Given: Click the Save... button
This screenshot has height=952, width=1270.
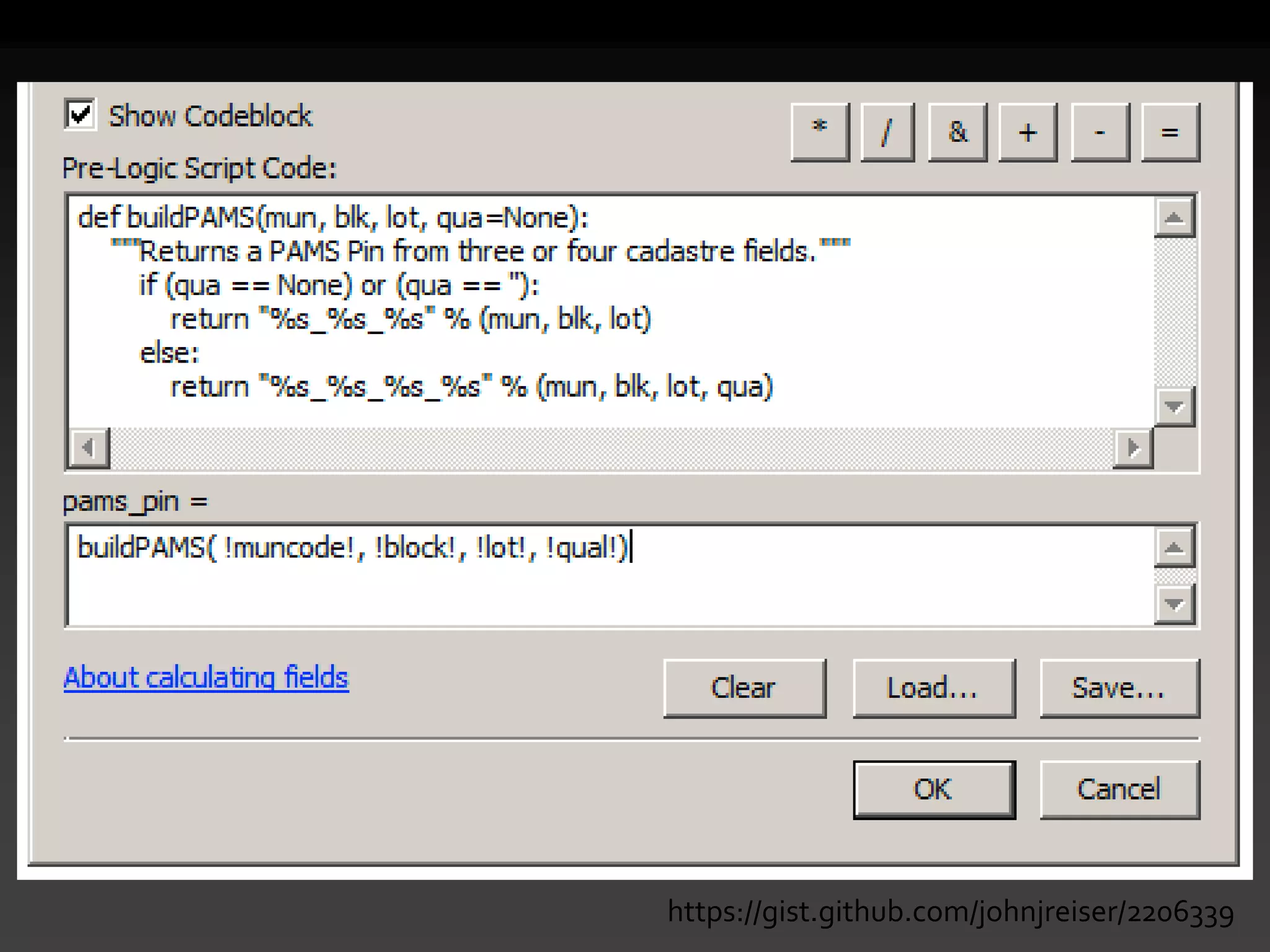Looking at the screenshot, I should click(x=1119, y=688).
